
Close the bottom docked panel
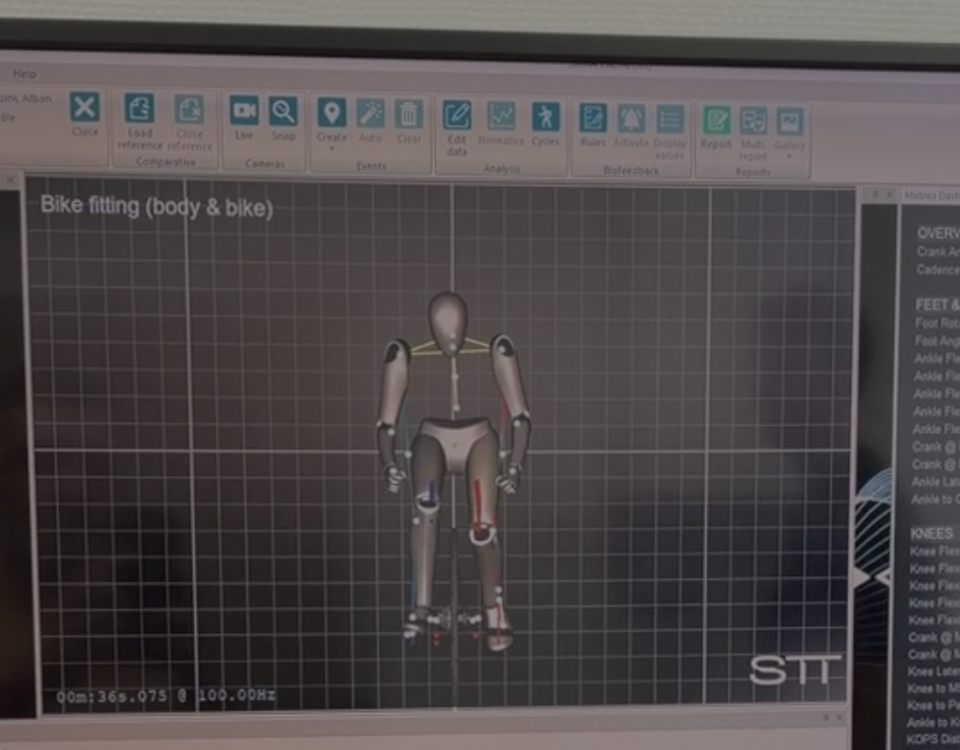point(839,718)
